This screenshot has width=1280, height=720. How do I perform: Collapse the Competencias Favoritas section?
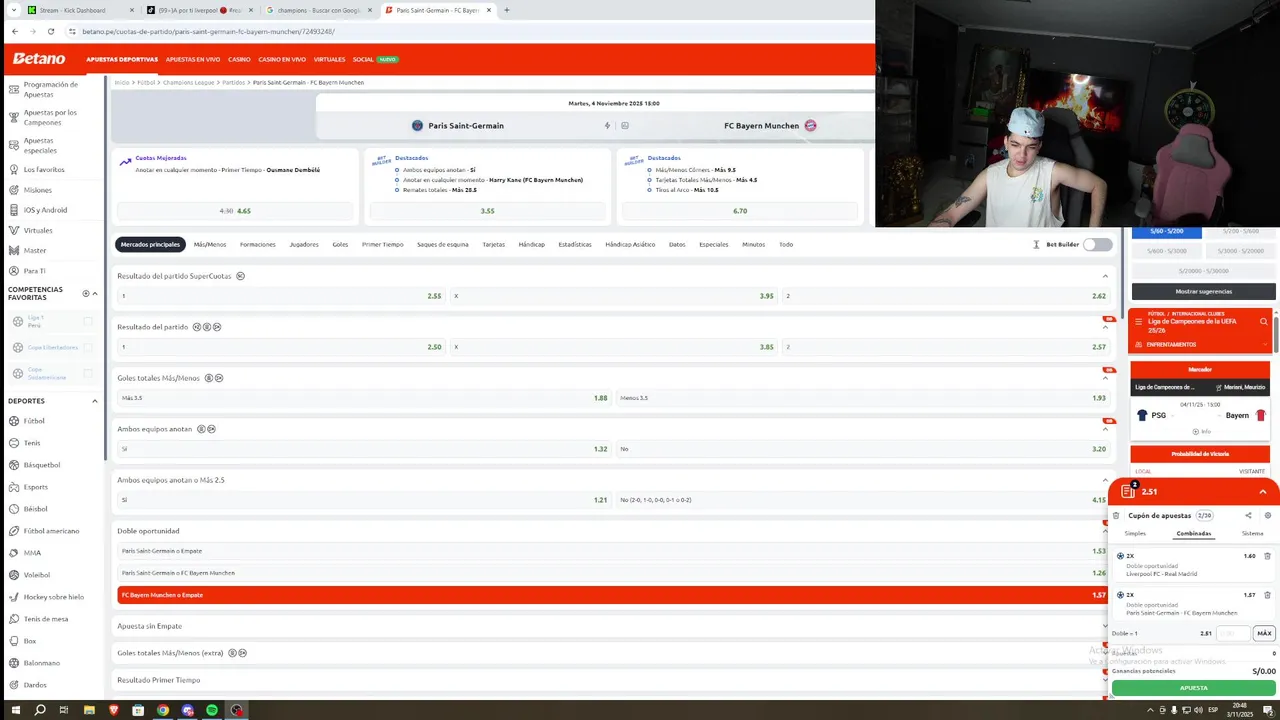(96, 294)
